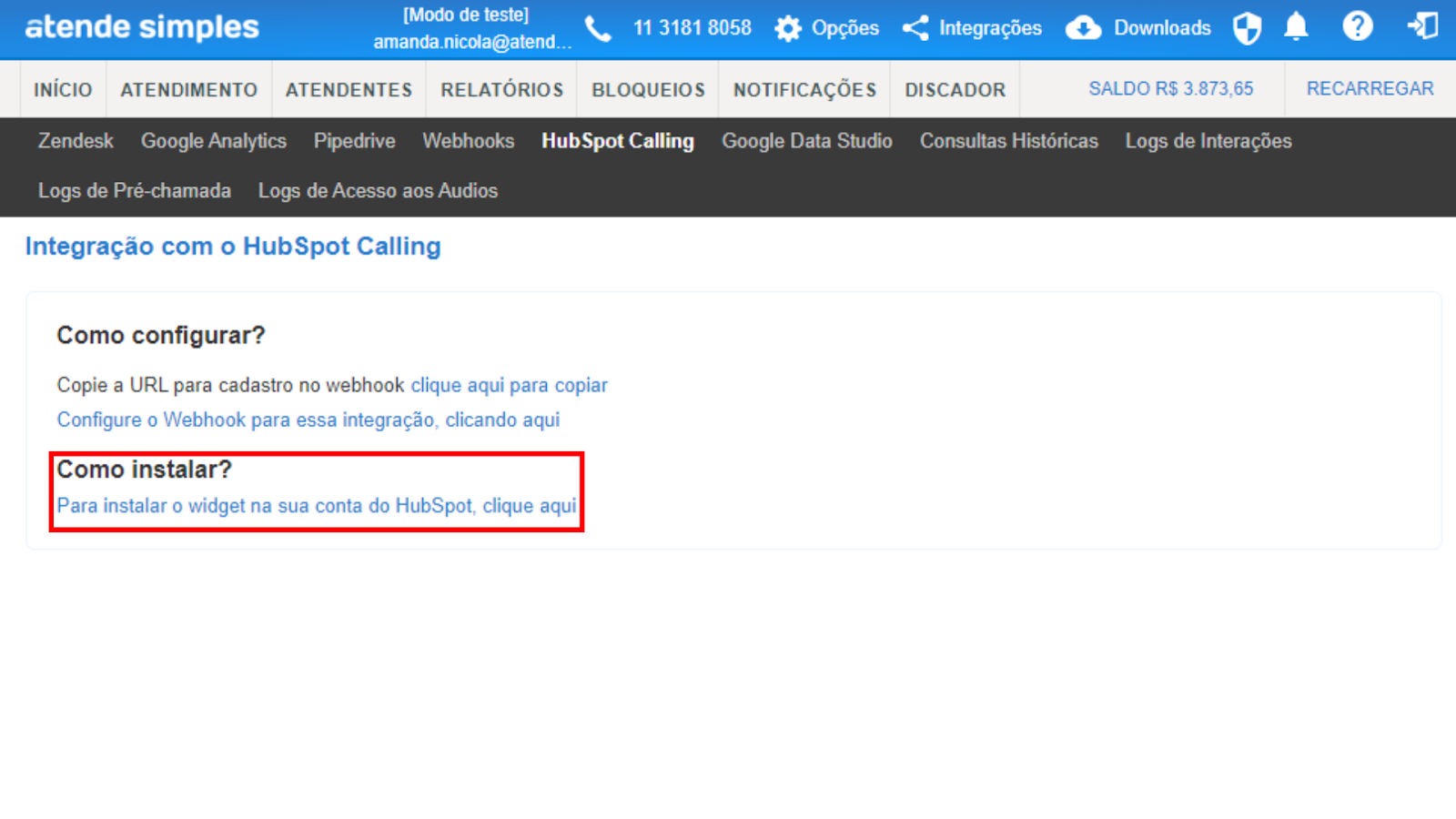The image size is (1456, 819).
Task: Open the DISCADOR tab
Action: coord(955,90)
